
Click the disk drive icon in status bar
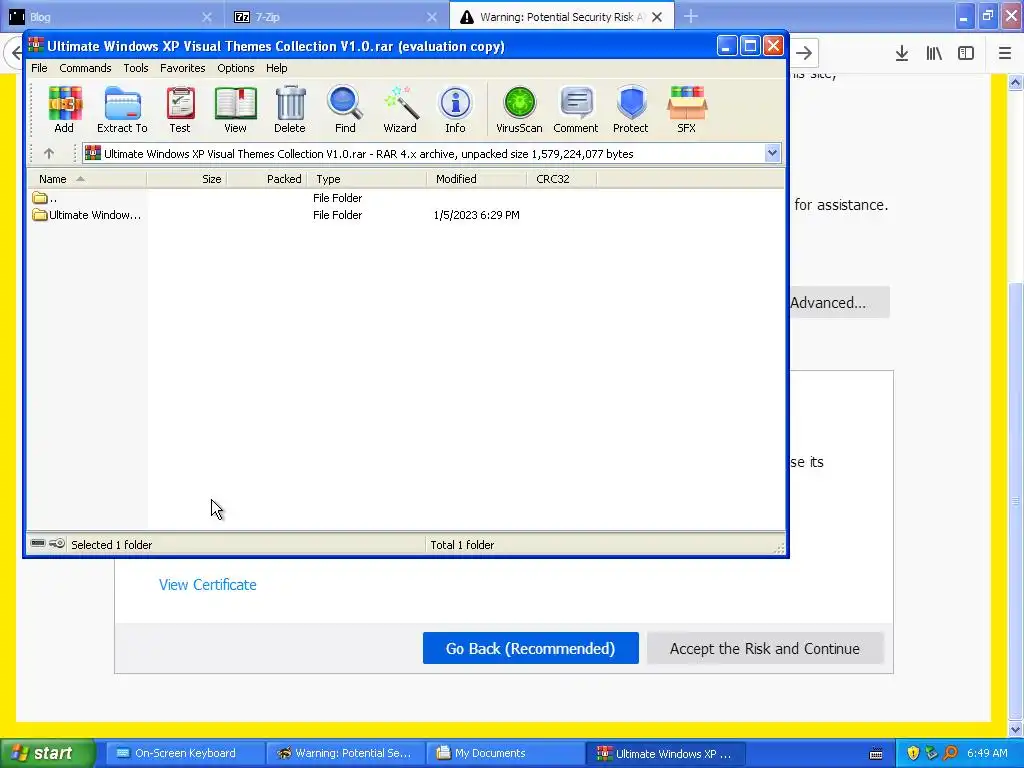pos(38,543)
